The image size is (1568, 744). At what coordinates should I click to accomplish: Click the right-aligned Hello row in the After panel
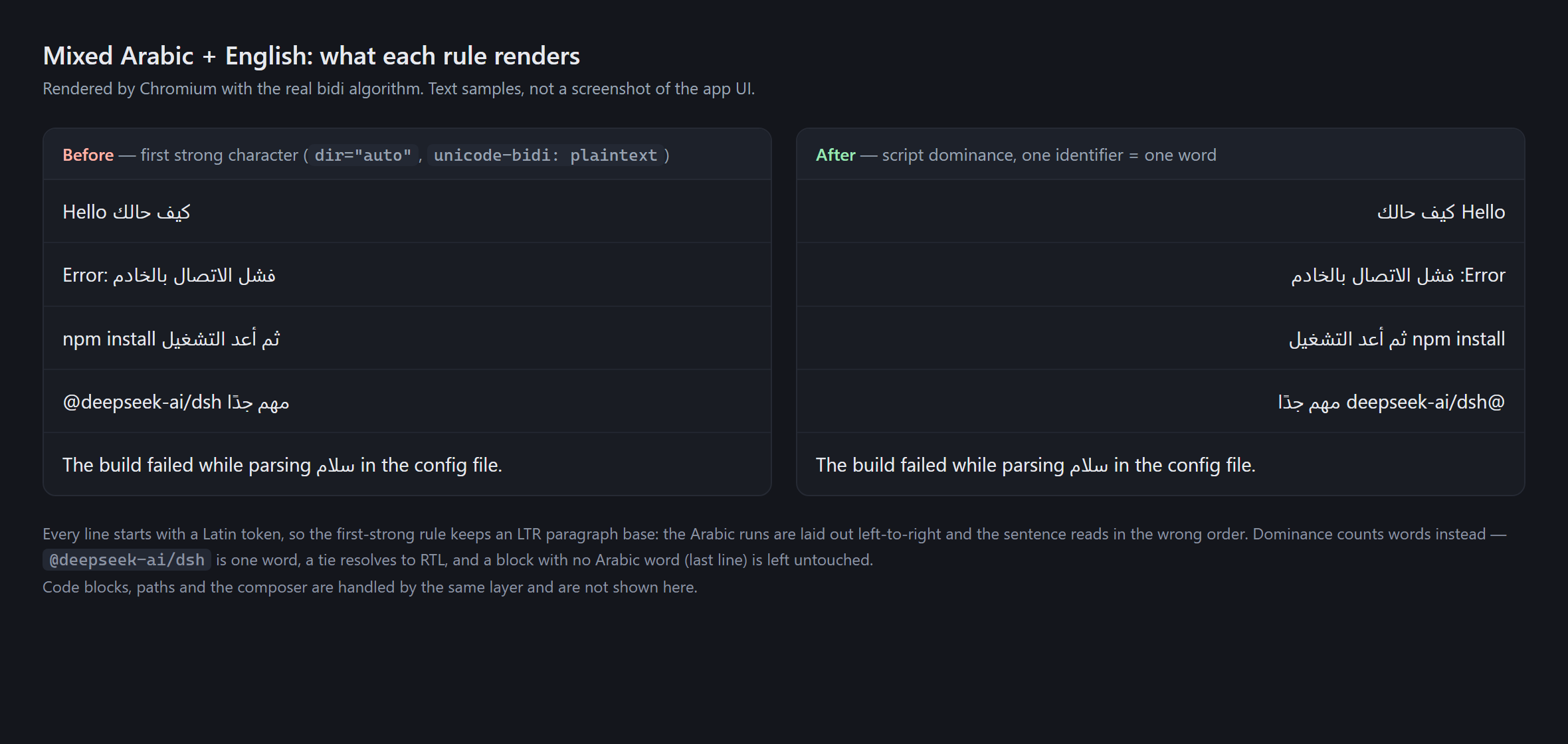(x=1161, y=212)
